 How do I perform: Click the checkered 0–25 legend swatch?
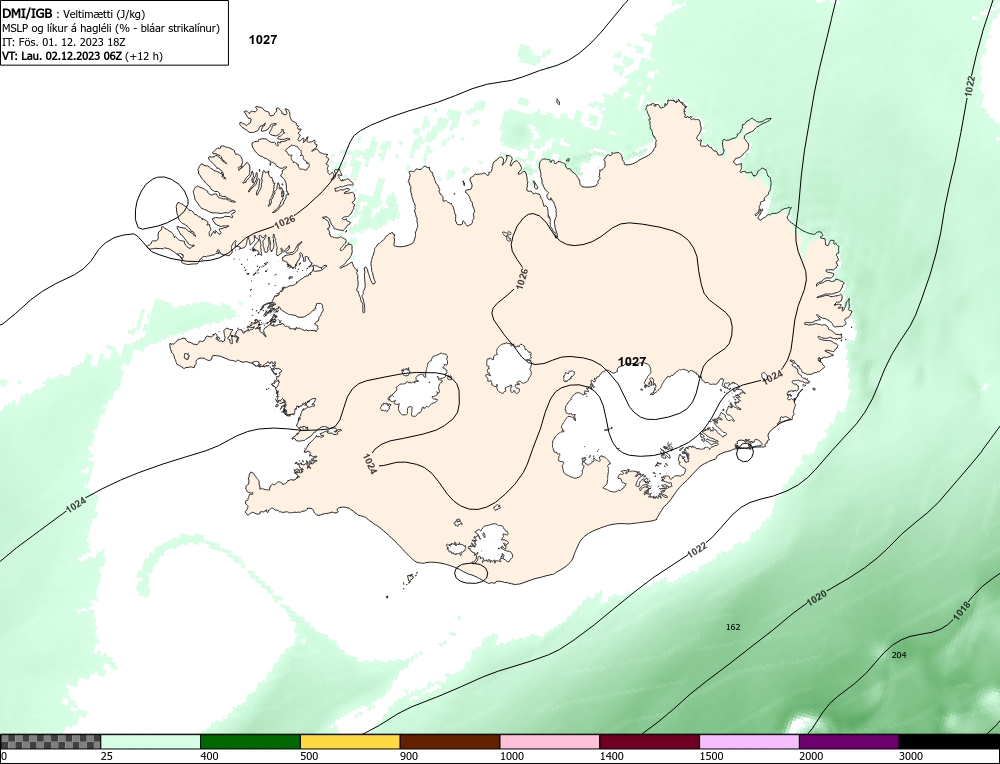50,741
